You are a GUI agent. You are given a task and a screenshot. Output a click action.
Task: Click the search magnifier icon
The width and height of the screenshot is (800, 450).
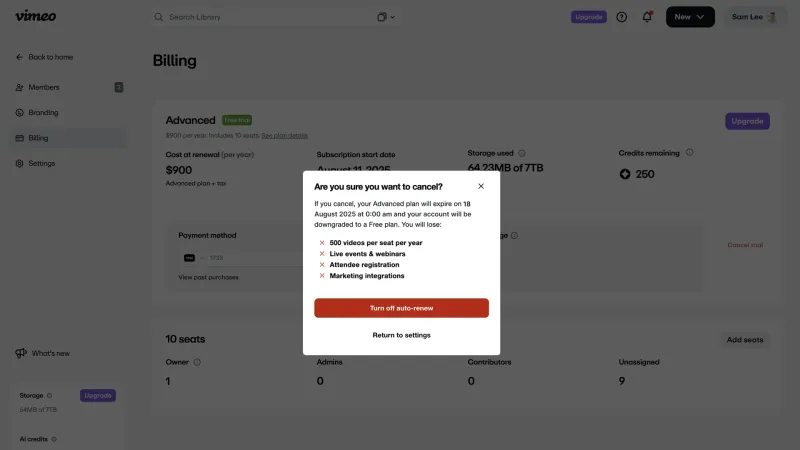(x=159, y=17)
